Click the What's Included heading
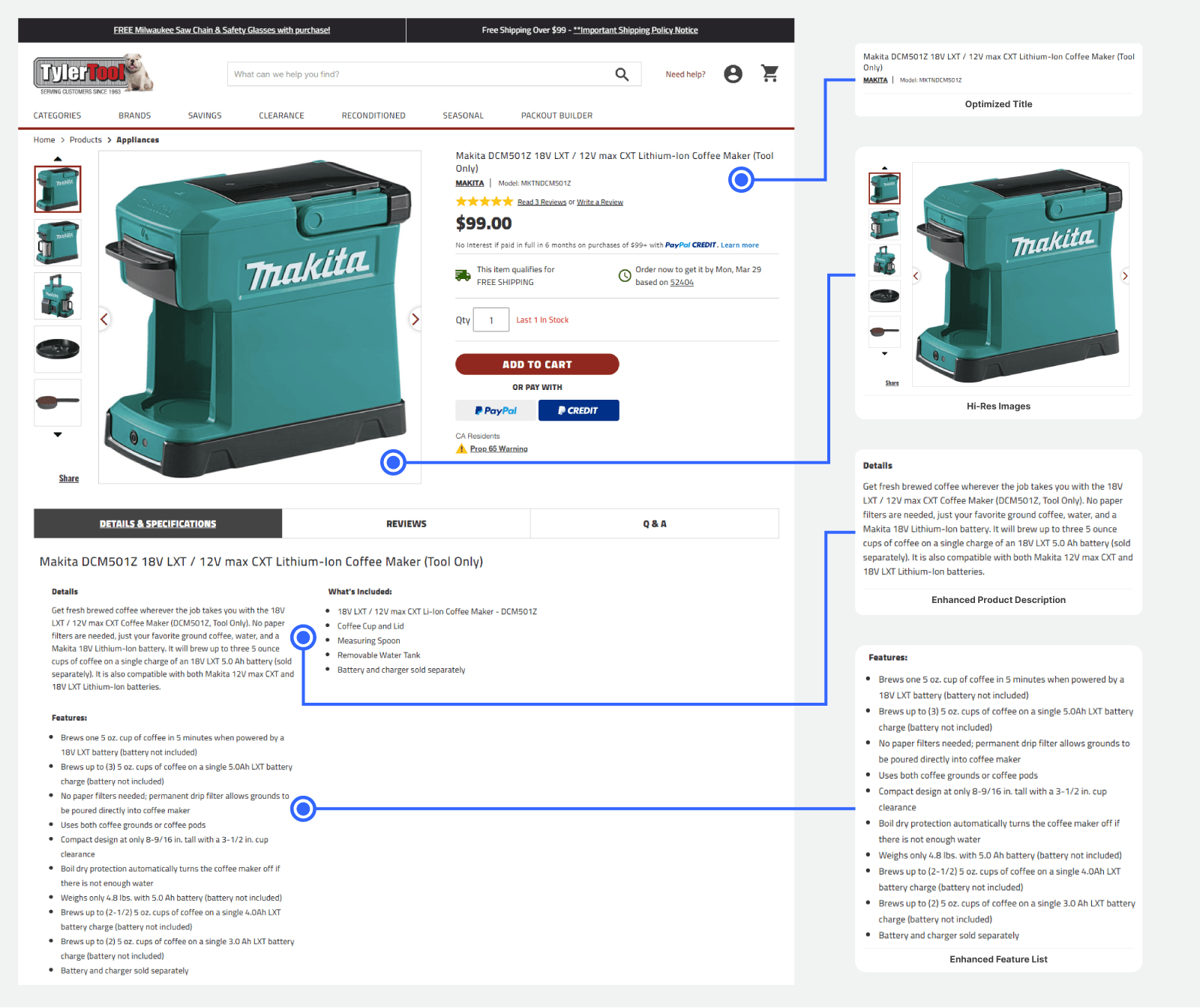Image resolution: width=1200 pixels, height=1008 pixels. coord(360,592)
